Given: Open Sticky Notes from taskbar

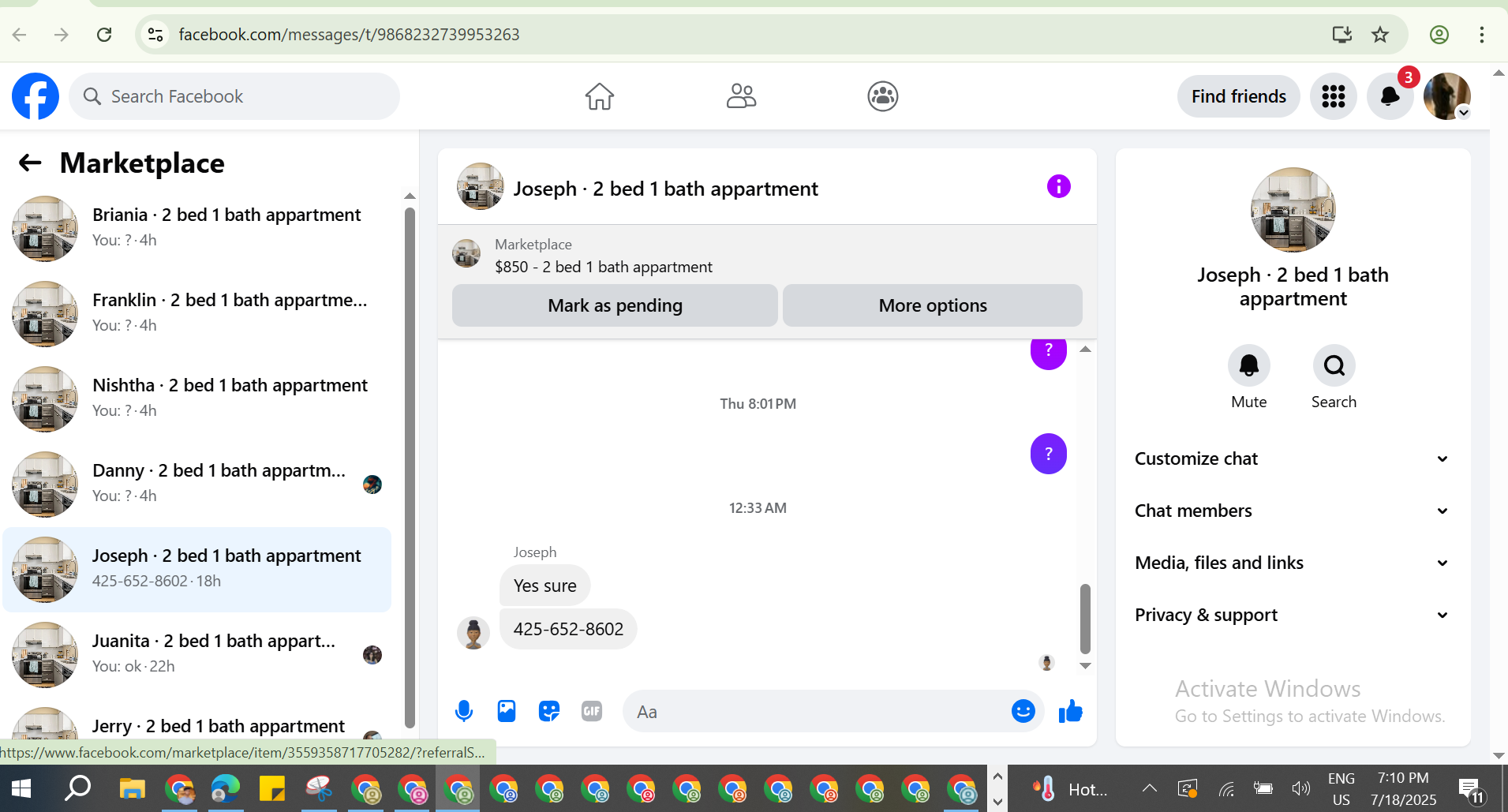Looking at the screenshot, I should (271, 788).
